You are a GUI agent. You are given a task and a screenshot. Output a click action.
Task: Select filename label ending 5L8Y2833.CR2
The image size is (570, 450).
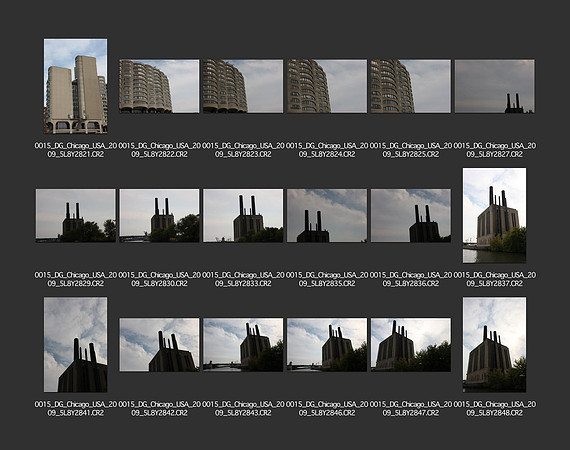(x=243, y=279)
